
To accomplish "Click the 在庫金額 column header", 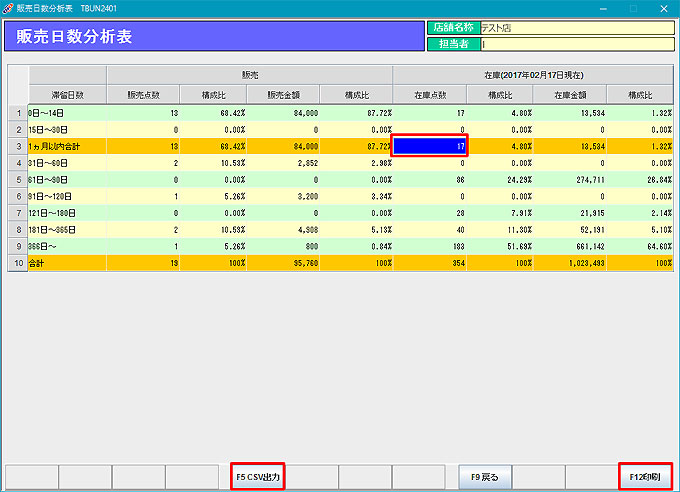I will (x=570, y=95).
